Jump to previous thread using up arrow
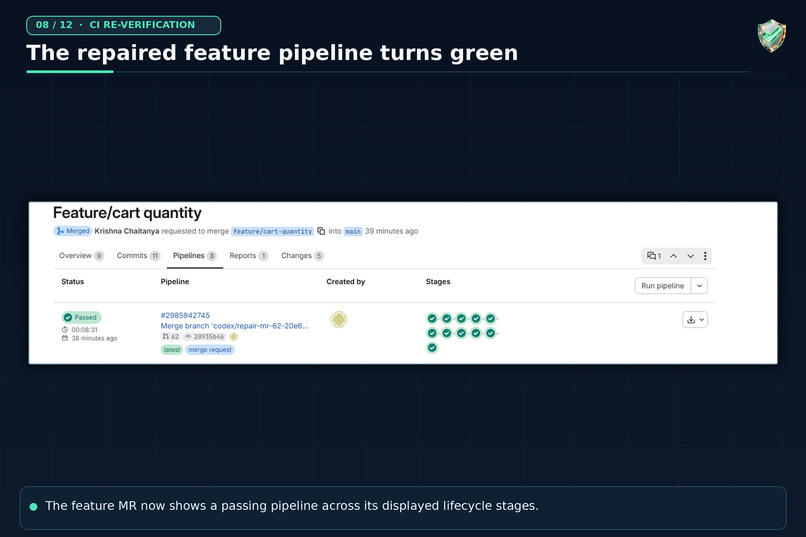The width and height of the screenshot is (806, 537). [673, 256]
